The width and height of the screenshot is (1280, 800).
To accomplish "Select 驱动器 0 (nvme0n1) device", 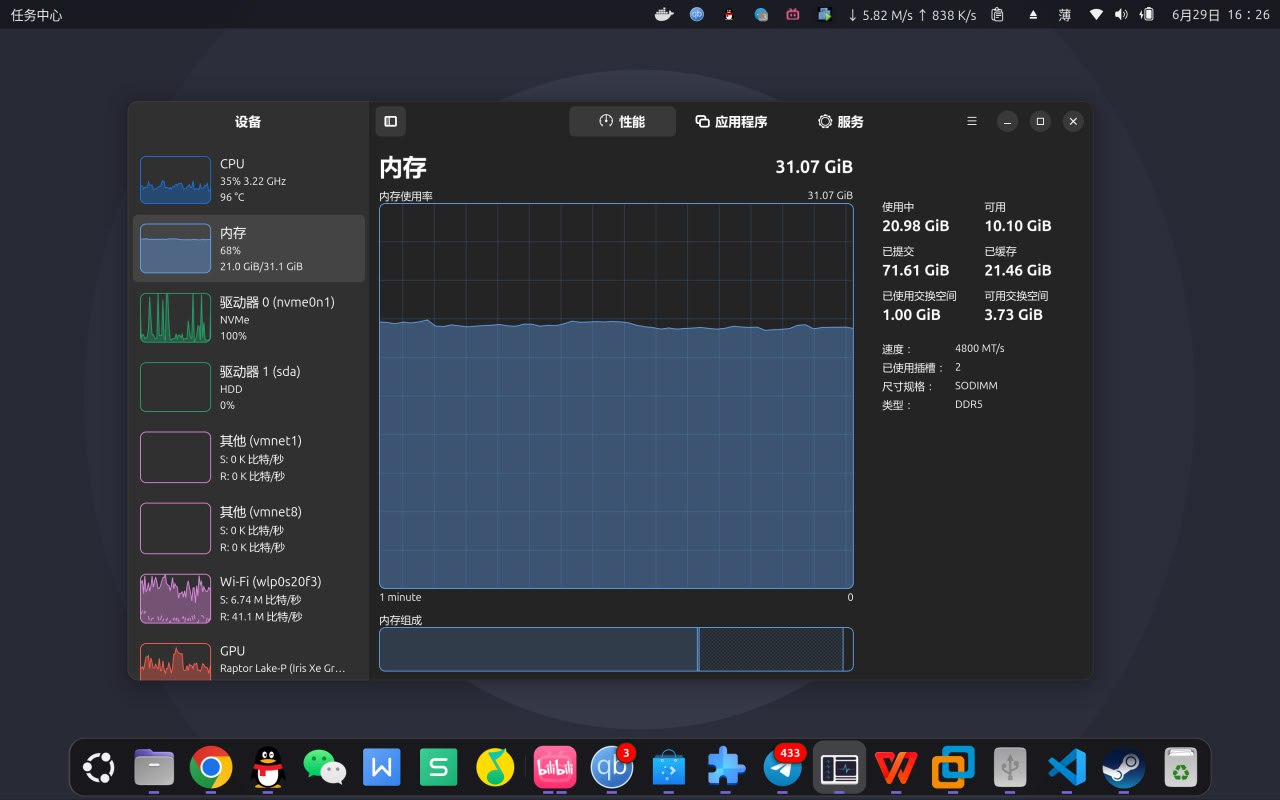I will tap(249, 318).
